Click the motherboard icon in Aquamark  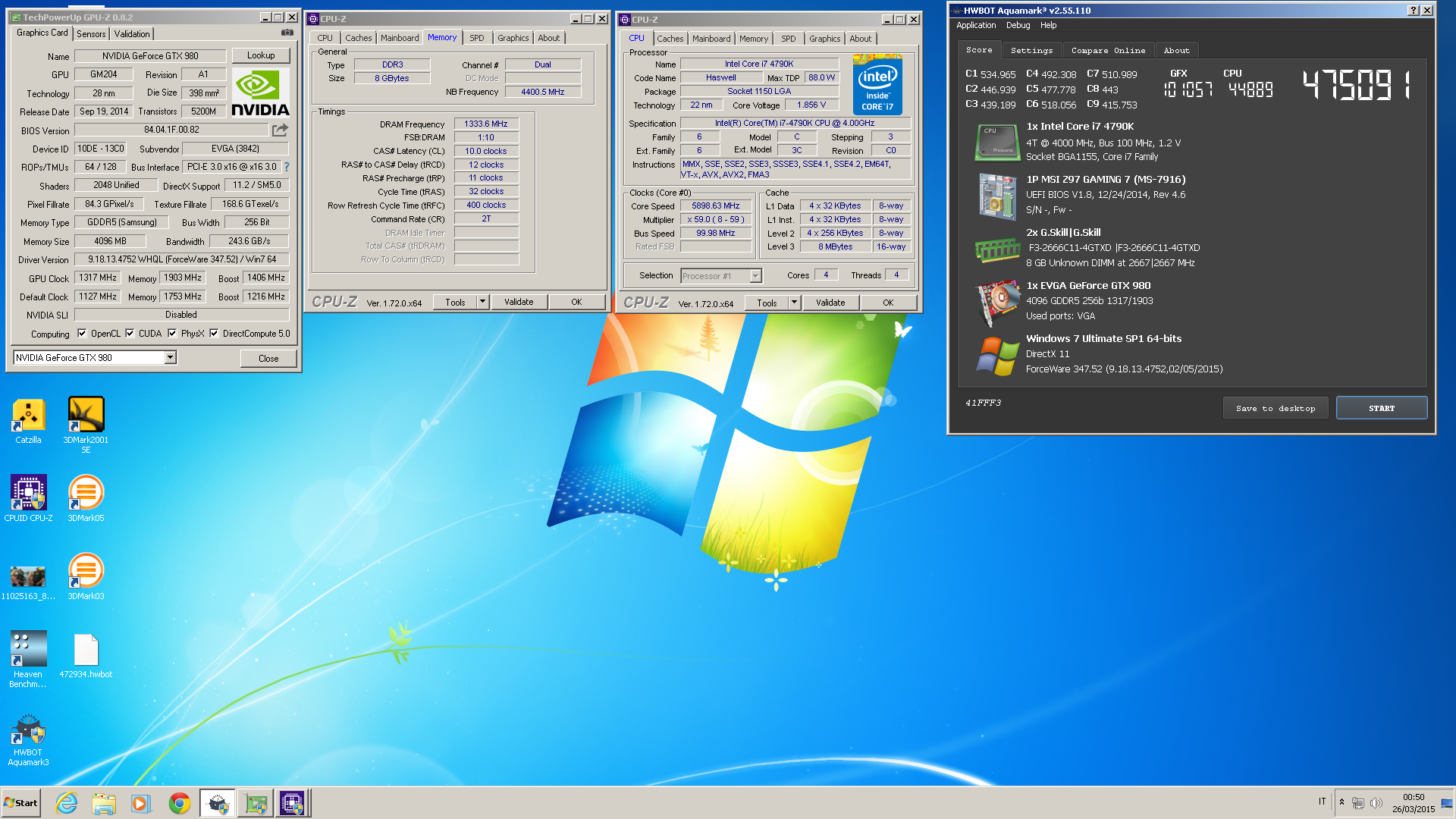[996, 196]
